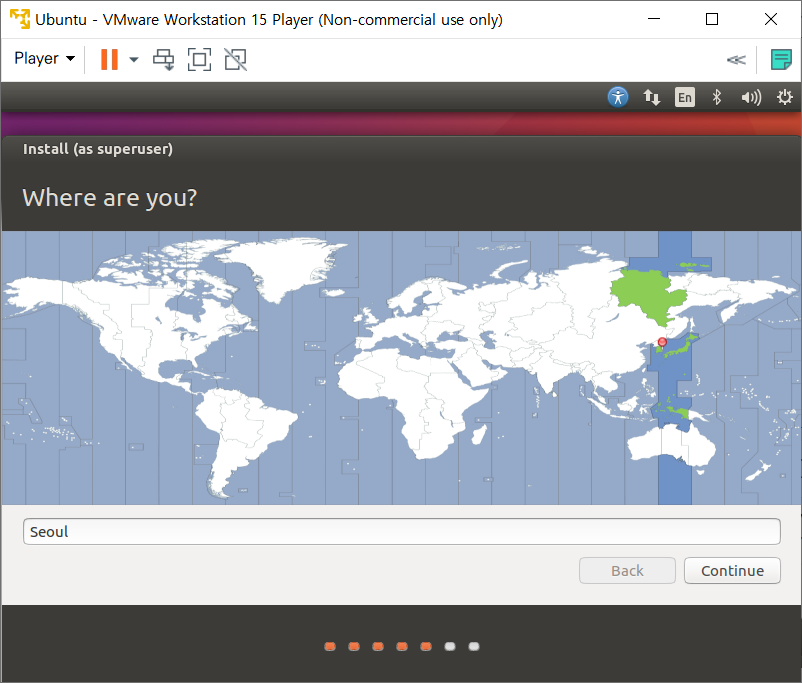Screen dimensions: 802x683
Task: Open the En keyboard layout indicator
Action: click(x=684, y=97)
